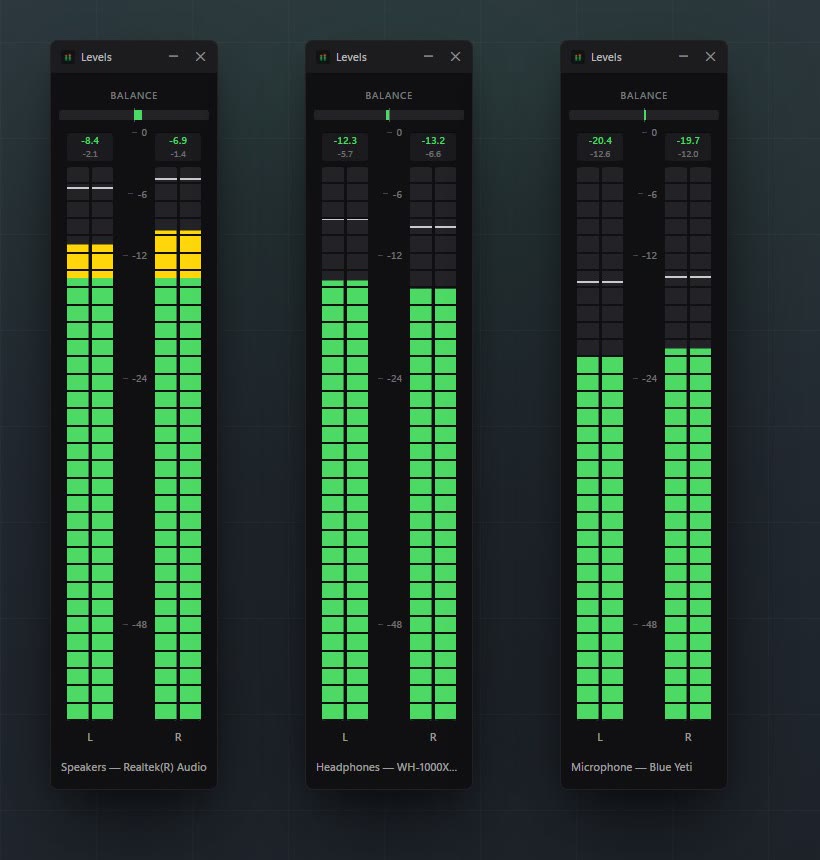Click the balance slider handle in Speakers window
820x860 pixels.
(138, 115)
